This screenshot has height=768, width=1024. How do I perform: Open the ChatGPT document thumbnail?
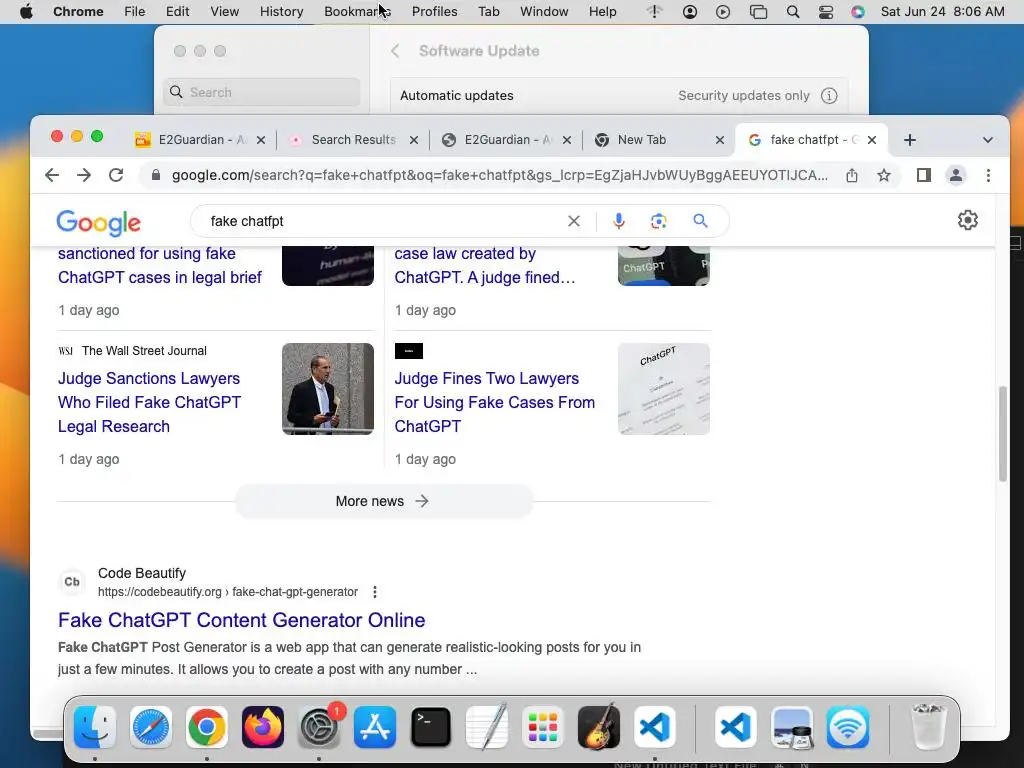pyautogui.click(x=664, y=389)
